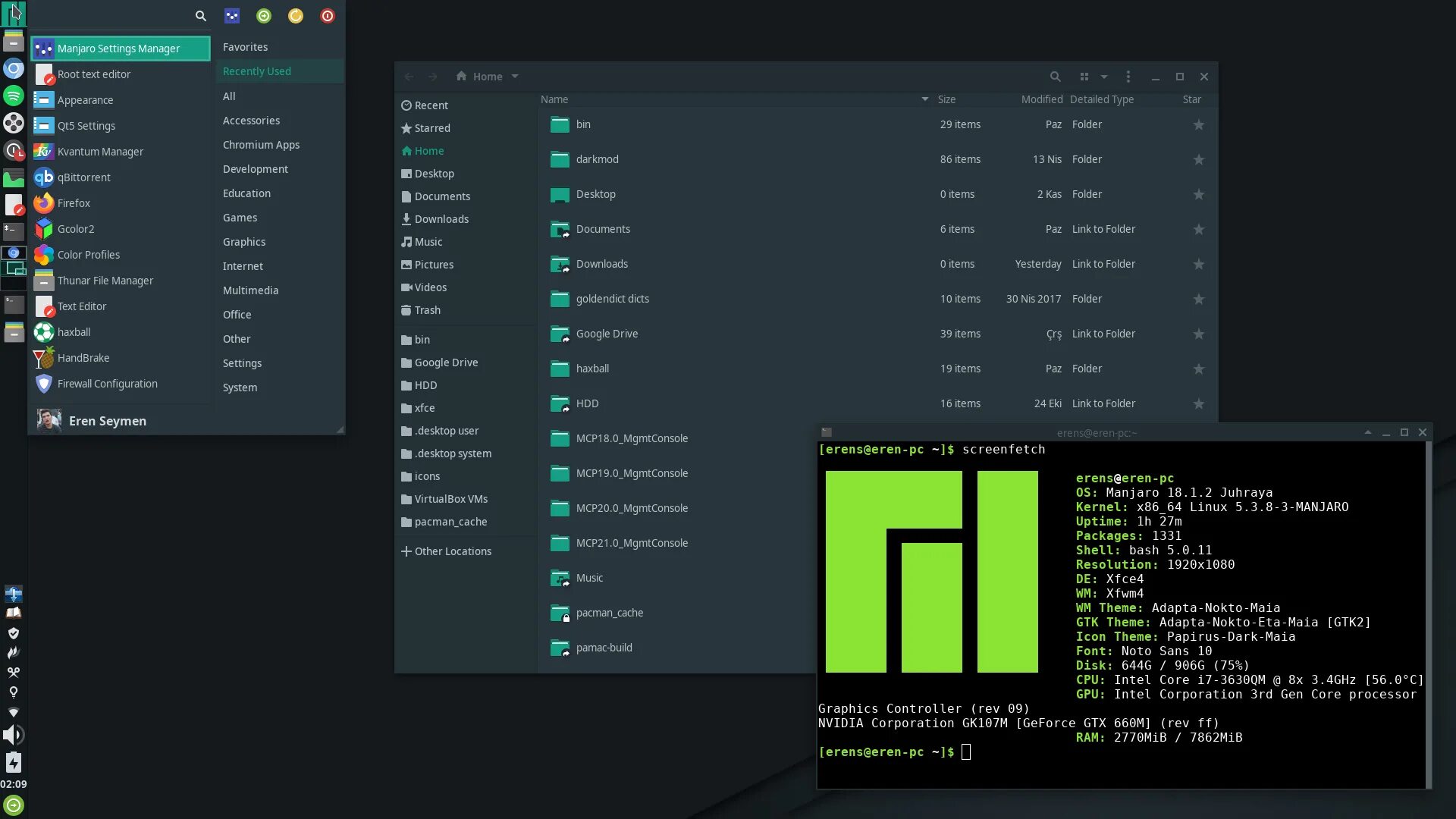
Task: Launch Thunar File Manager
Action: click(121, 281)
